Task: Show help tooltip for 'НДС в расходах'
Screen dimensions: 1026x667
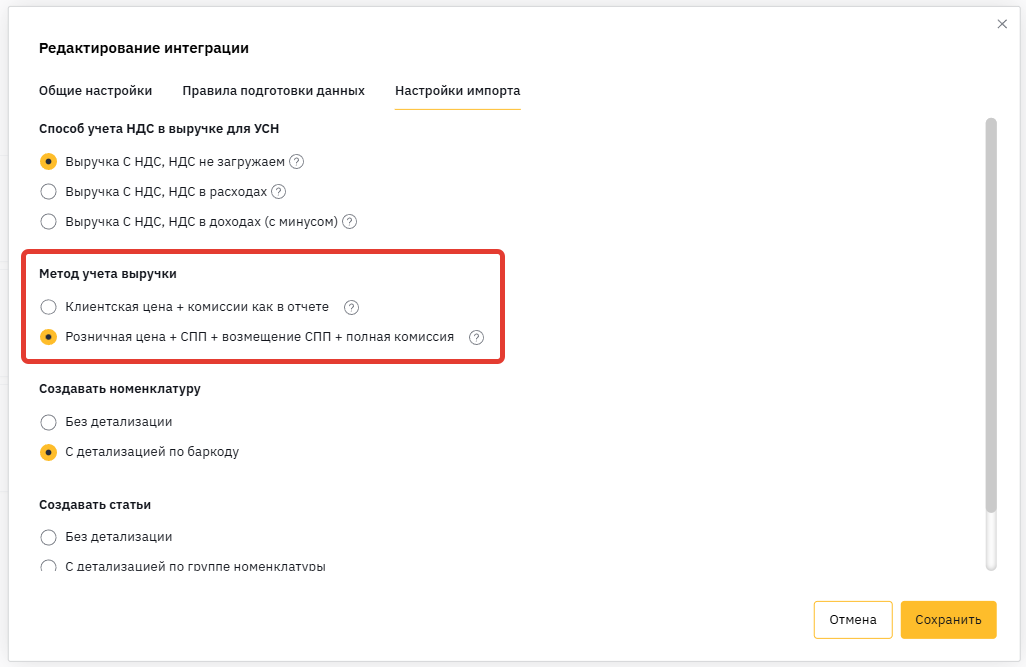Action: (x=279, y=192)
